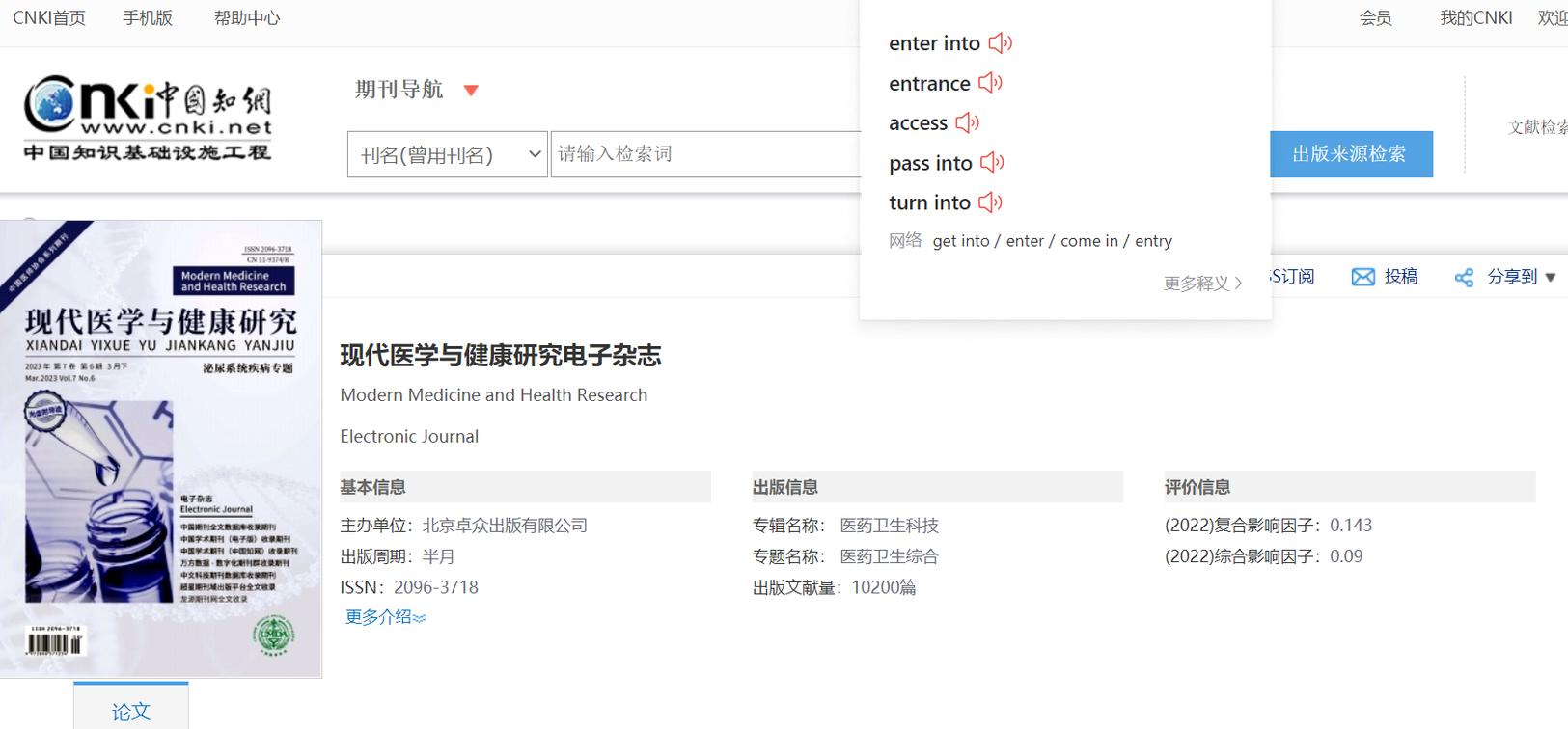Click the 出版来源检索 button
1568x729 pixels.
pyautogui.click(x=1349, y=154)
